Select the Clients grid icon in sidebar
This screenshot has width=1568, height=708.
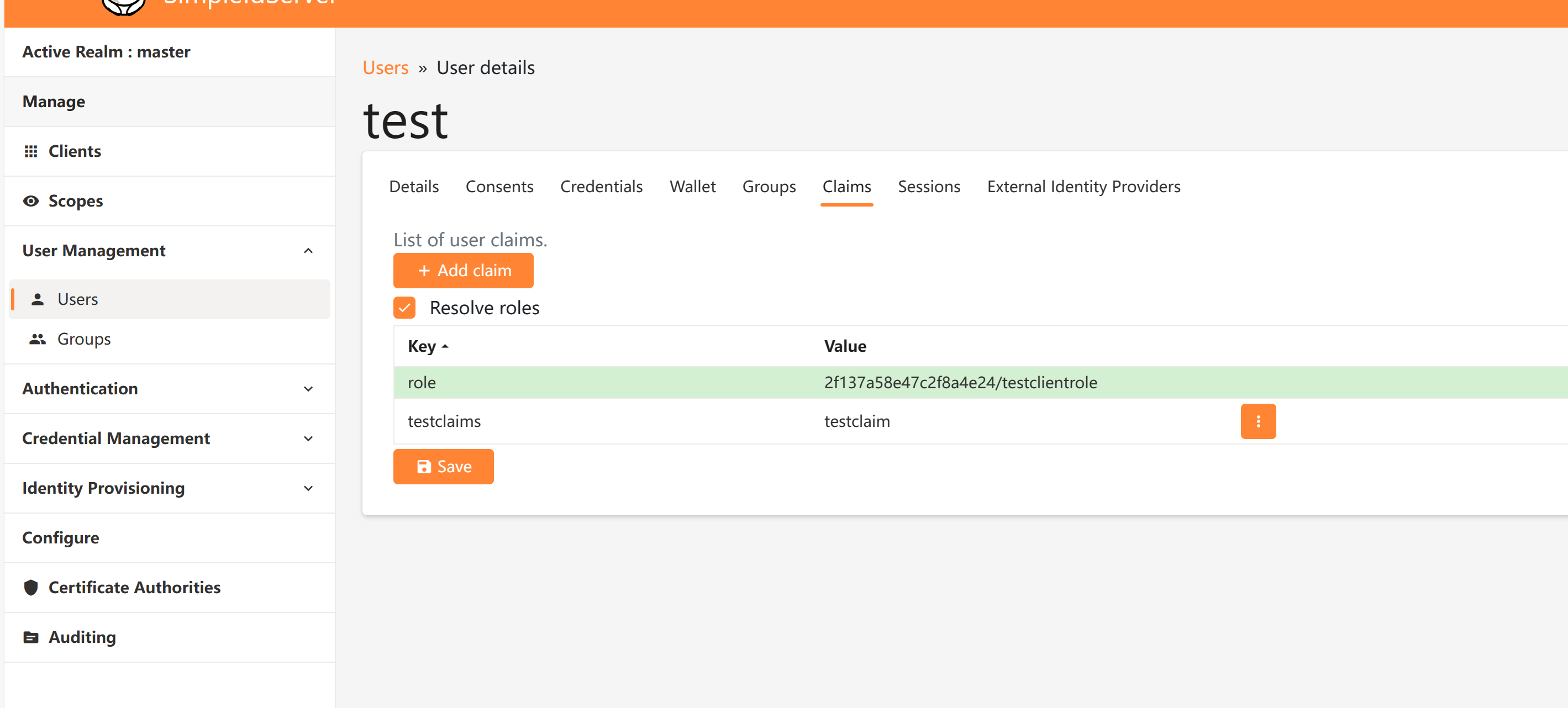(31, 151)
